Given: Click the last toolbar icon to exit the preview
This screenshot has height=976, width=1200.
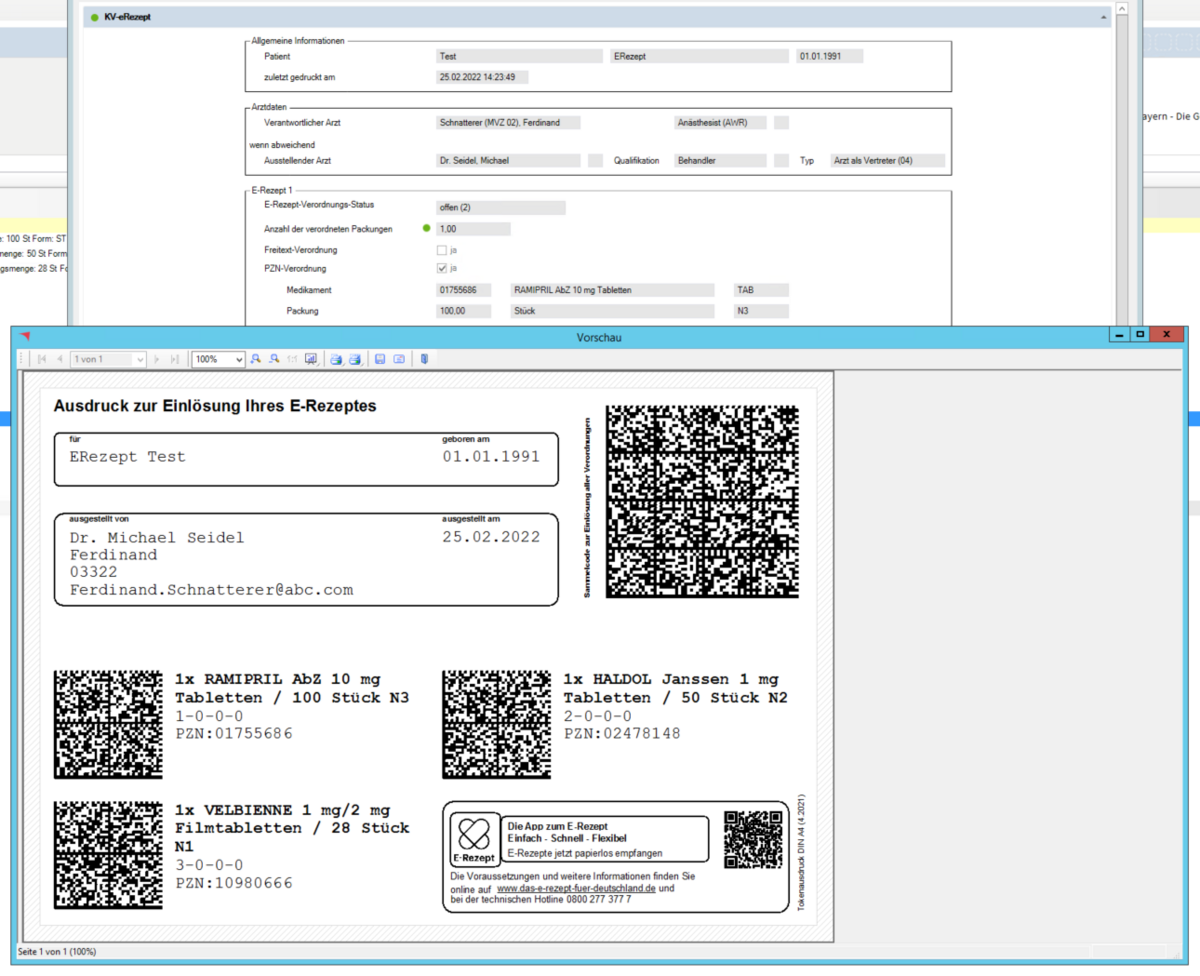Looking at the screenshot, I should point(424,359).
